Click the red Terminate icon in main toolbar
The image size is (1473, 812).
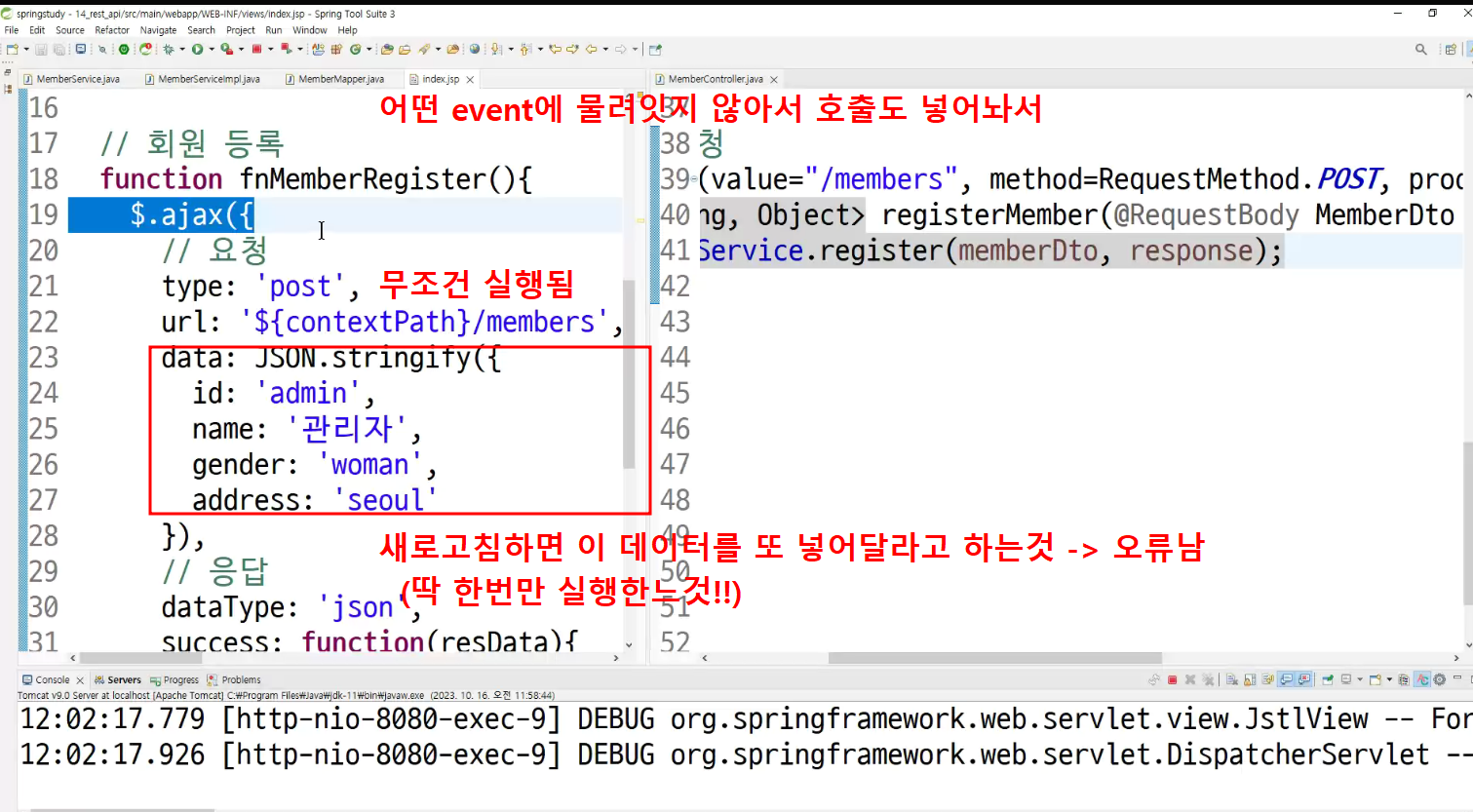click(x=256, y=49)
